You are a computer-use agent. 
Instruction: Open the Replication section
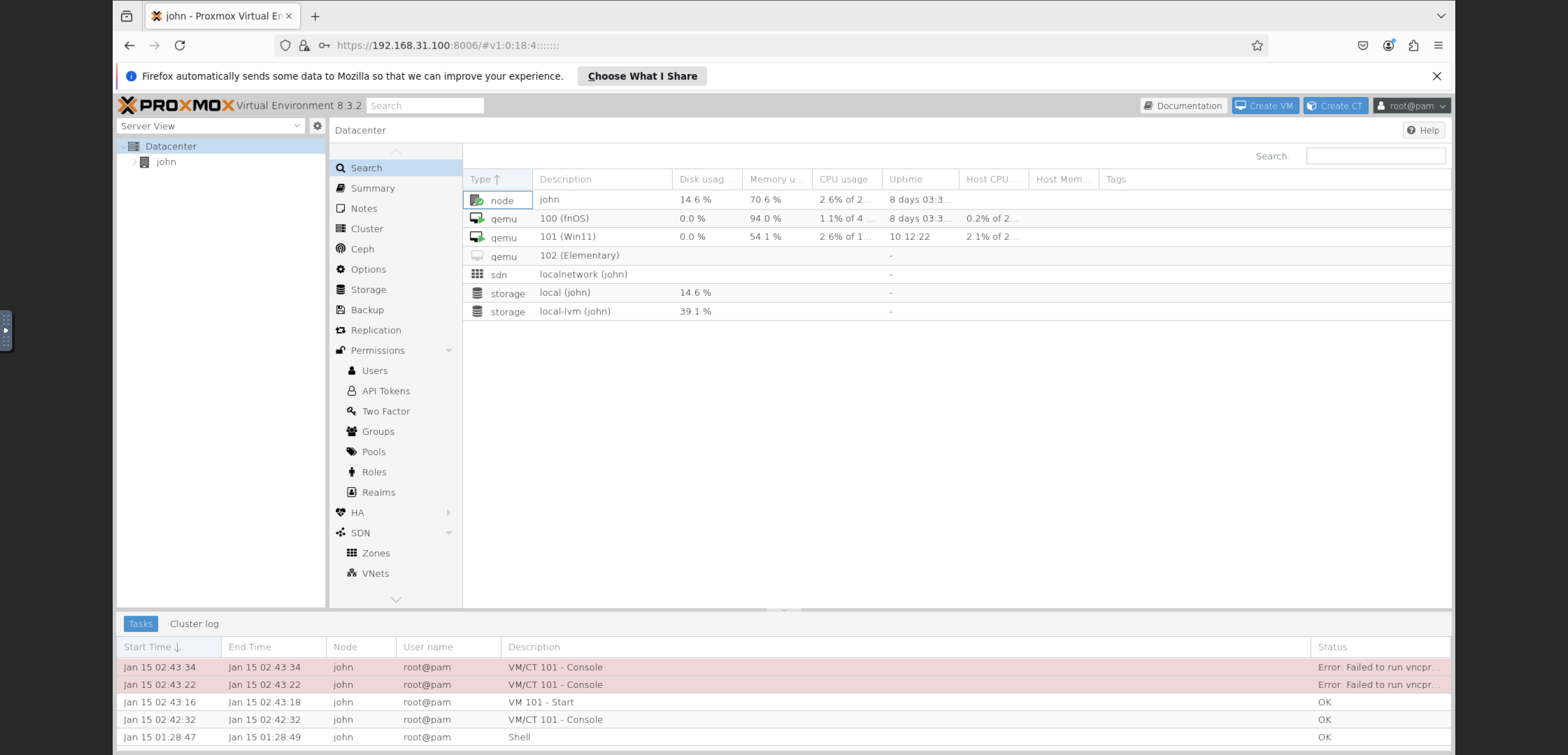coord(376,330)
